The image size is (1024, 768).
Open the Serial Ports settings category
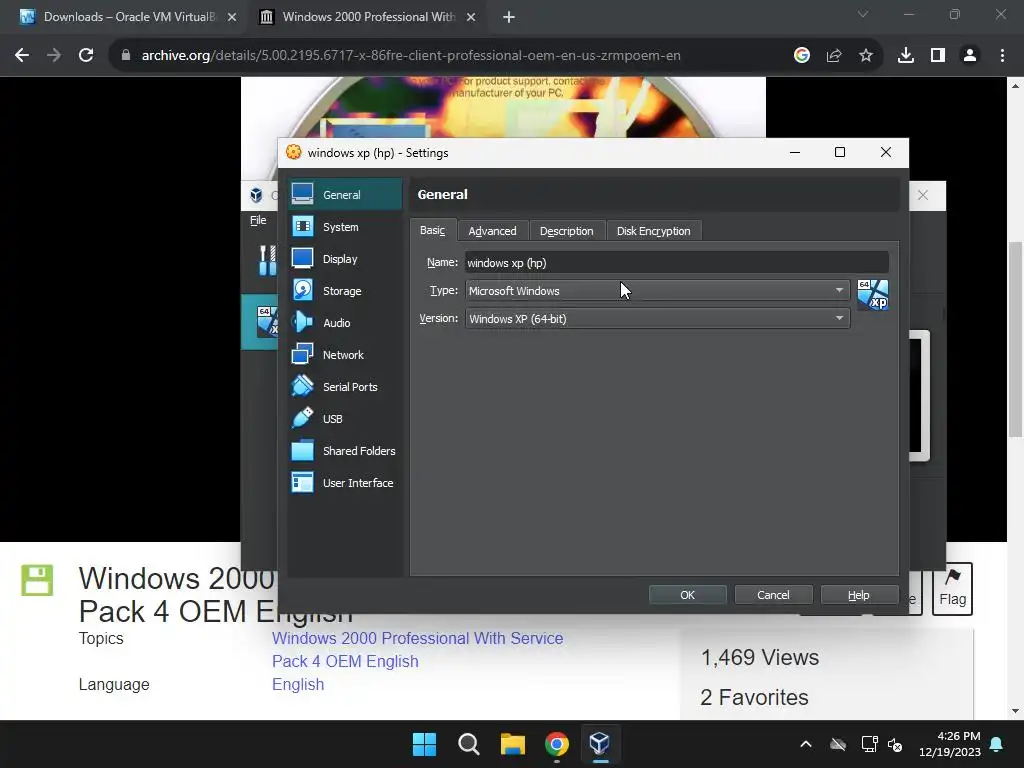[x=345, y=387]
